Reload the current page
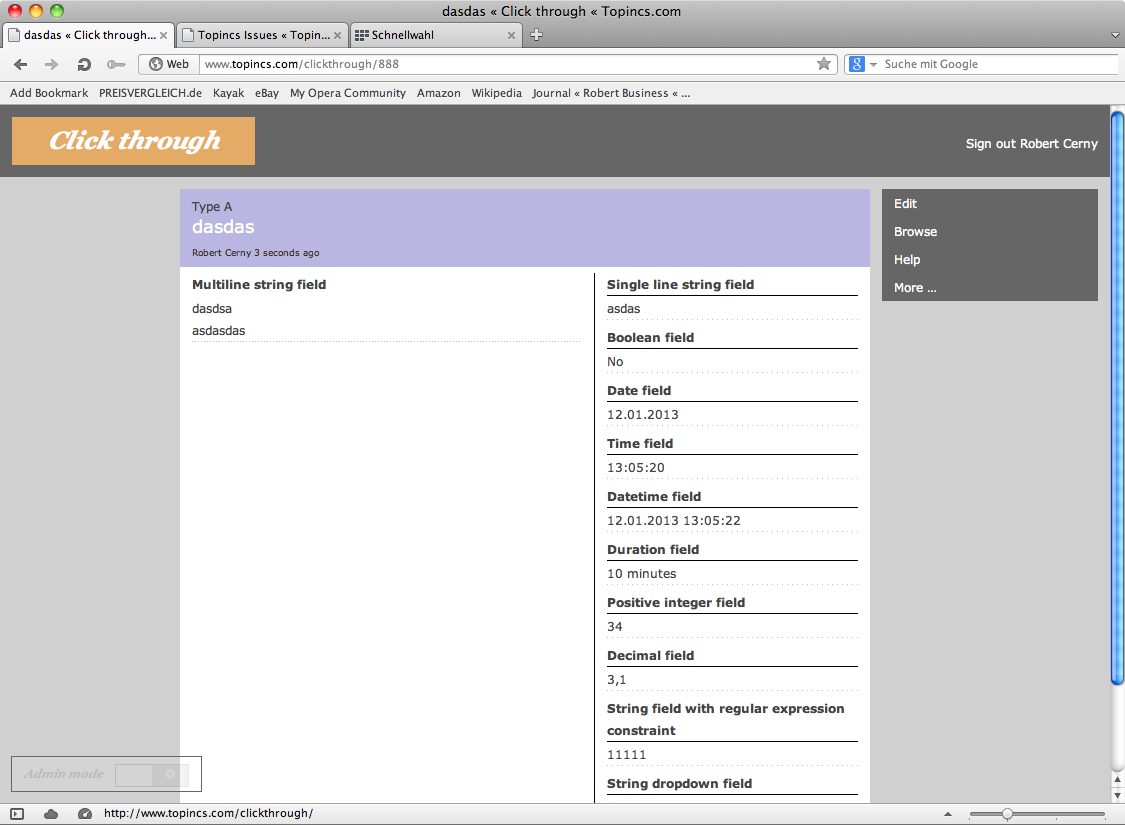The image size is (1125, 825). coord(85,64)
